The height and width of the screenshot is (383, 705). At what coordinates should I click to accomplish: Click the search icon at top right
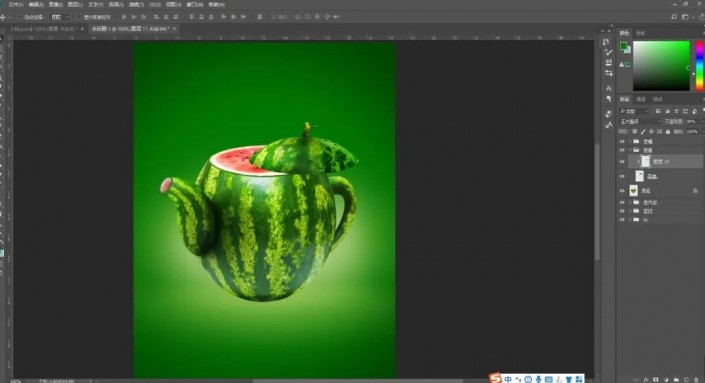(x=674, y=17)
